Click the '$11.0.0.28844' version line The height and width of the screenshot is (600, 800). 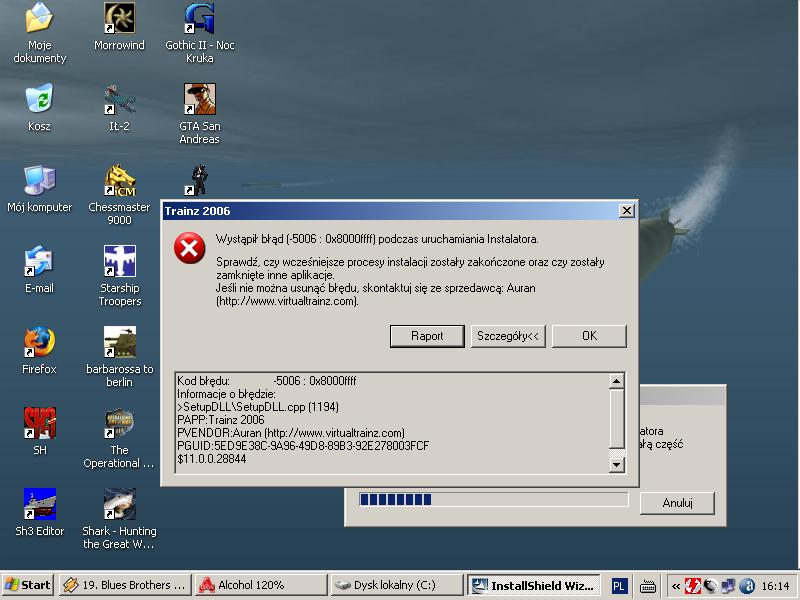click(x=211, y=458)
